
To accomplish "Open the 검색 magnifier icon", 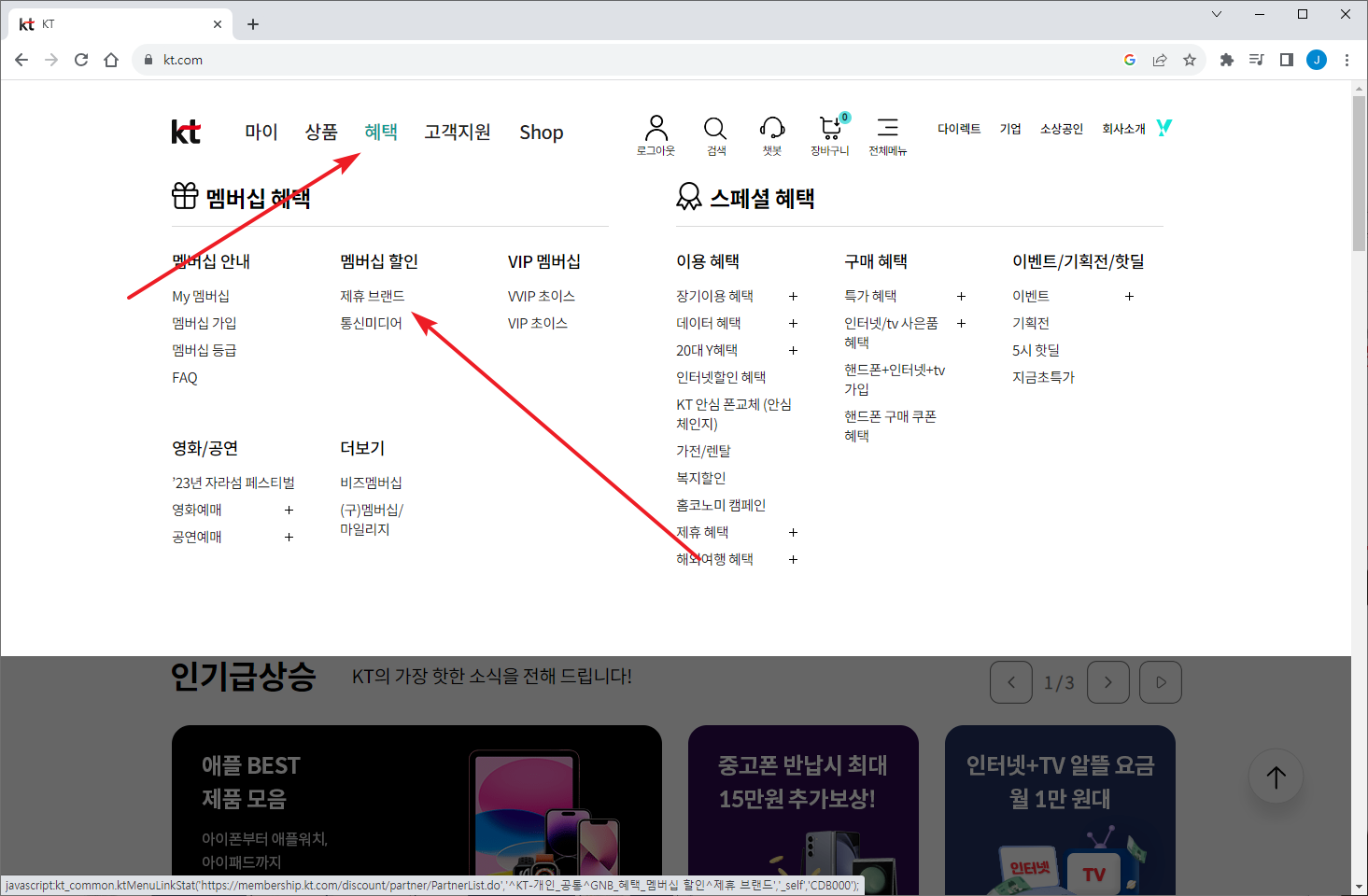I will 715,127.
